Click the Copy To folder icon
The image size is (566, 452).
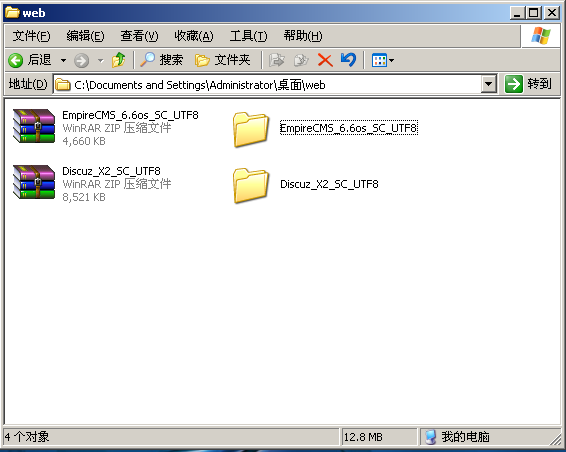301,60
